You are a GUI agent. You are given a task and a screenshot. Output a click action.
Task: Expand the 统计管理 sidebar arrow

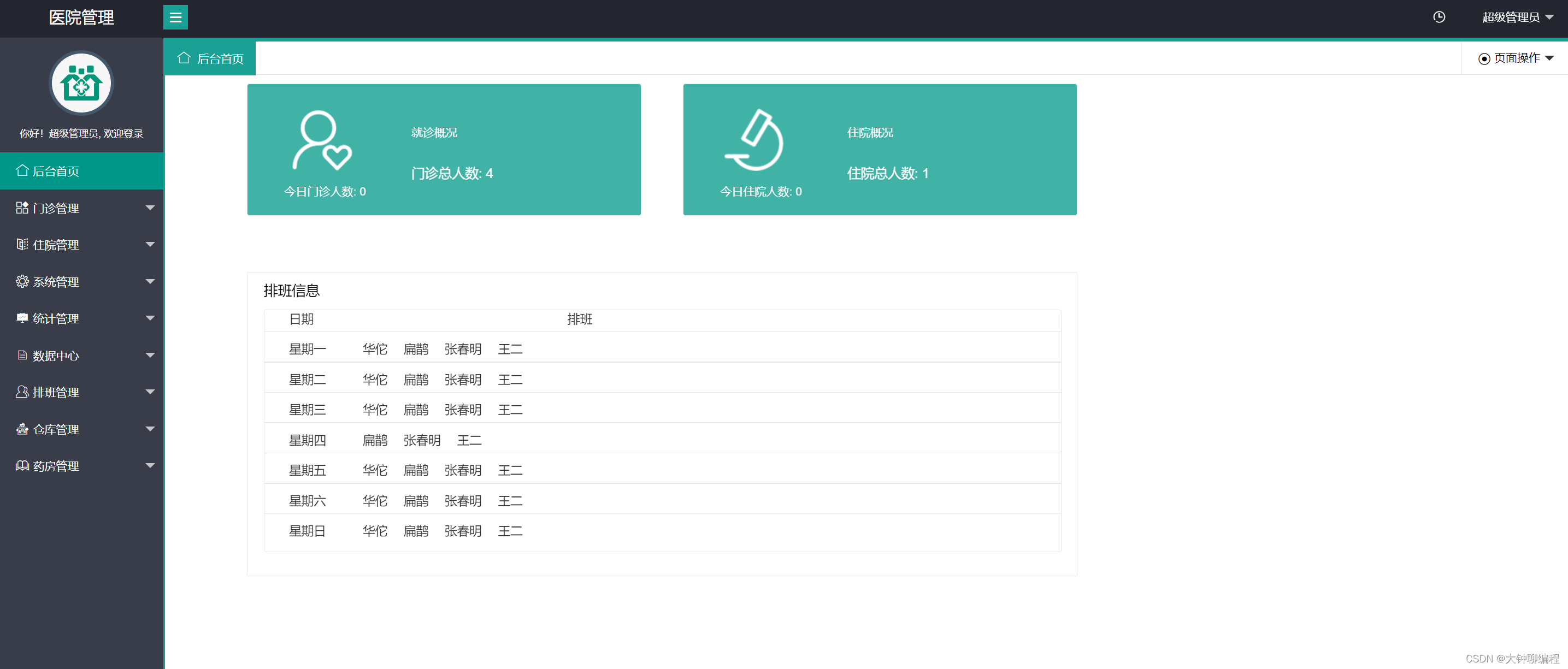[150, 318]
